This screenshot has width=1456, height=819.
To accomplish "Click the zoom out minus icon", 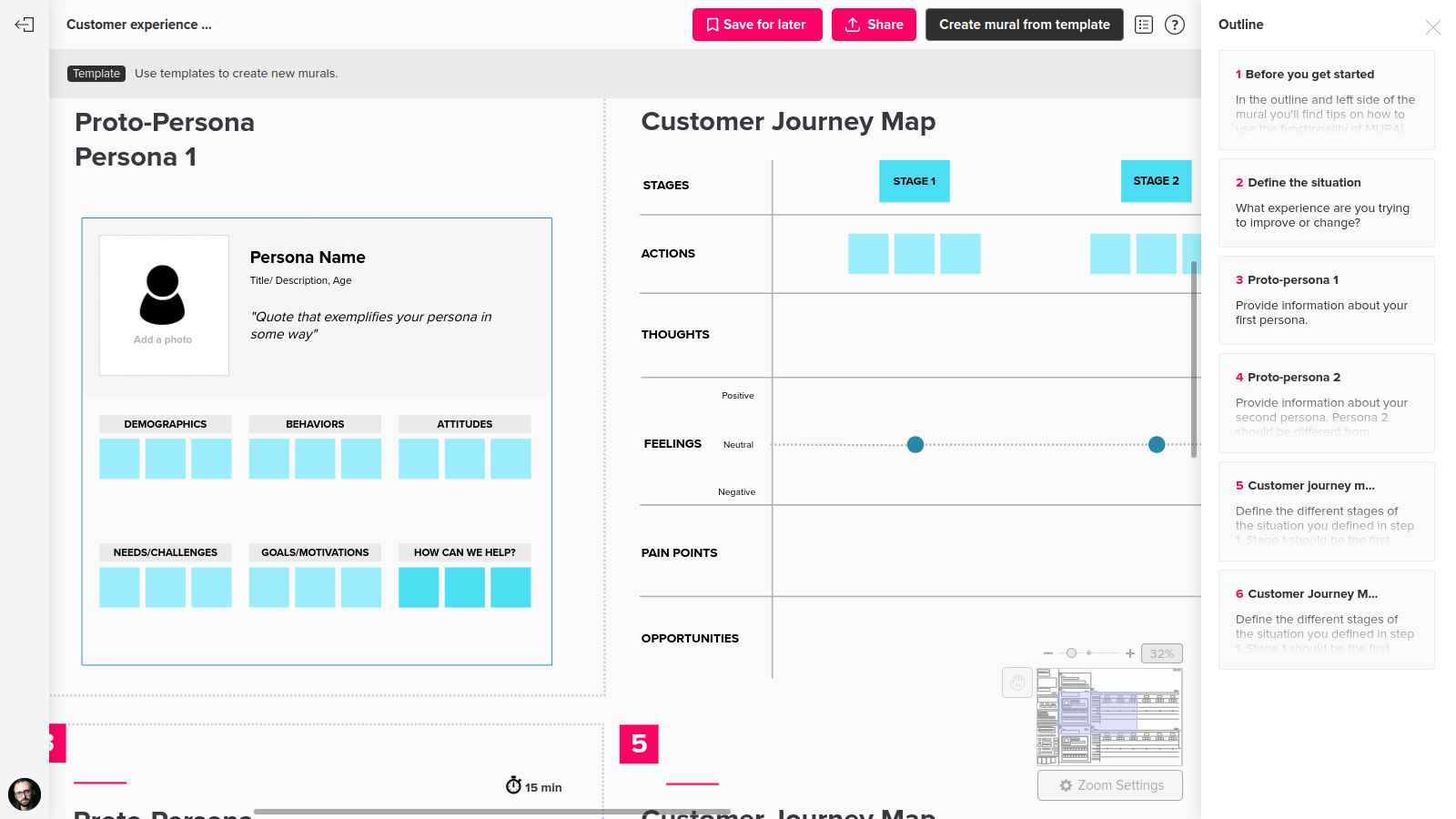I will (1048, 653).
